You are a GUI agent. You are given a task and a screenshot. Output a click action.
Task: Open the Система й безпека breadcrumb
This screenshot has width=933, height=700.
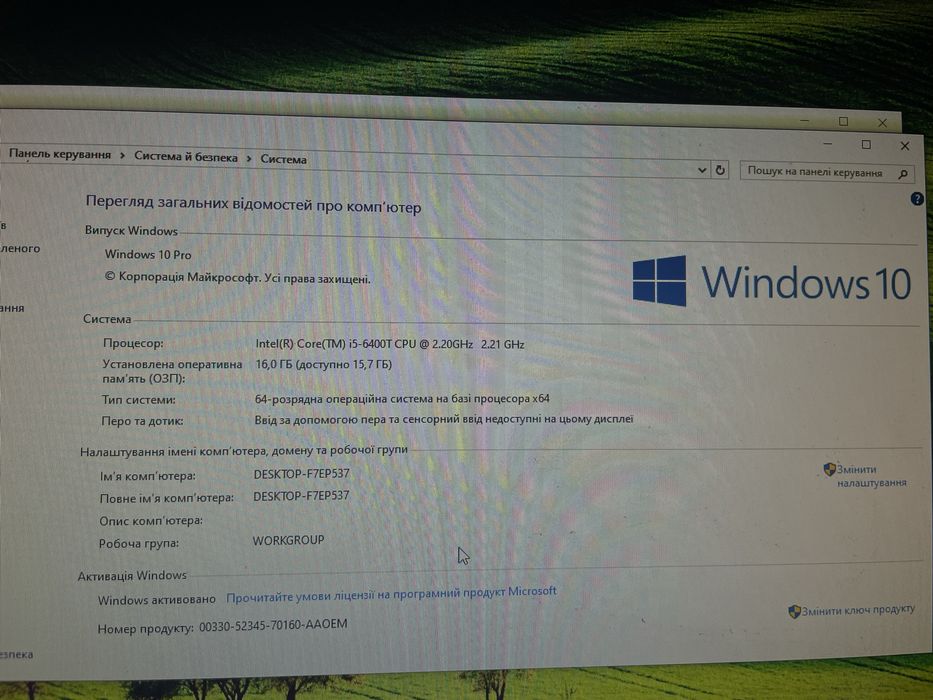(186, 157)
